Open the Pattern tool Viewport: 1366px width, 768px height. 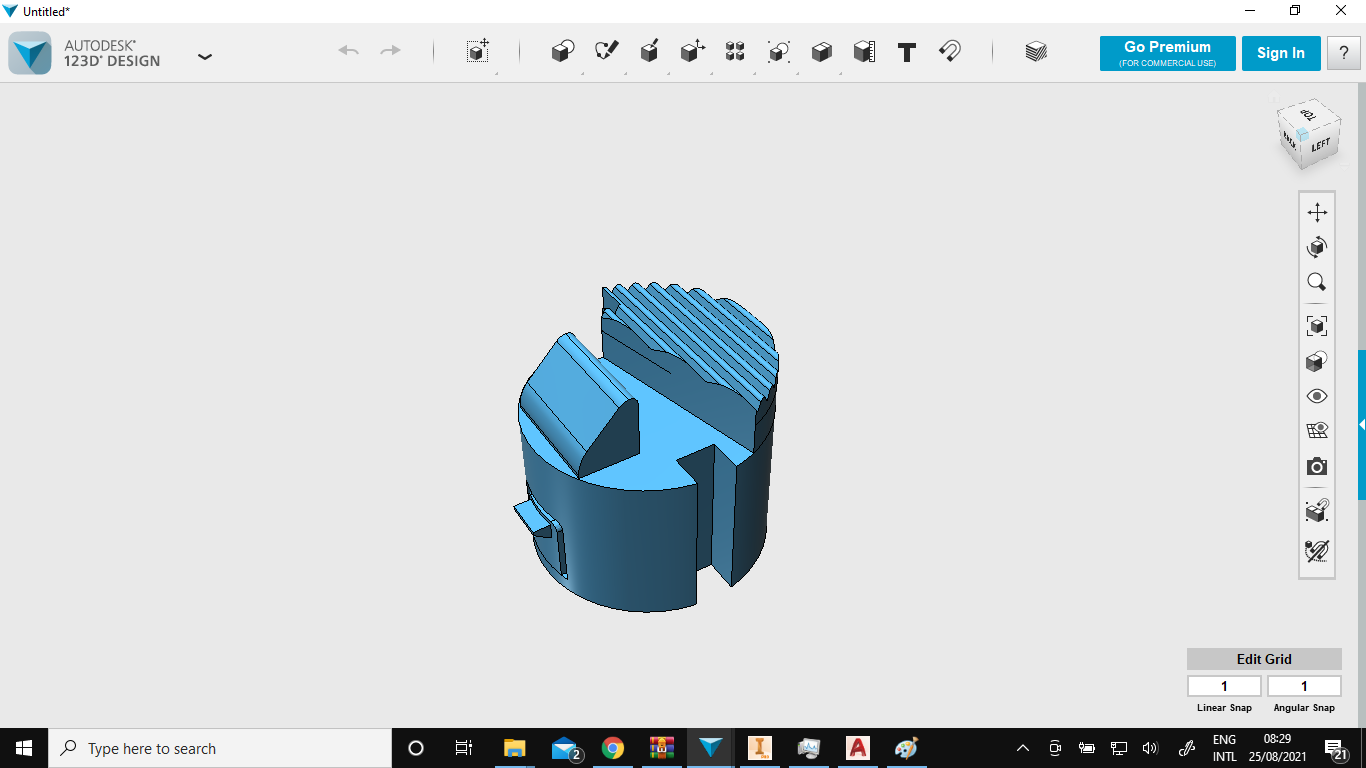(x=735, y=52)
